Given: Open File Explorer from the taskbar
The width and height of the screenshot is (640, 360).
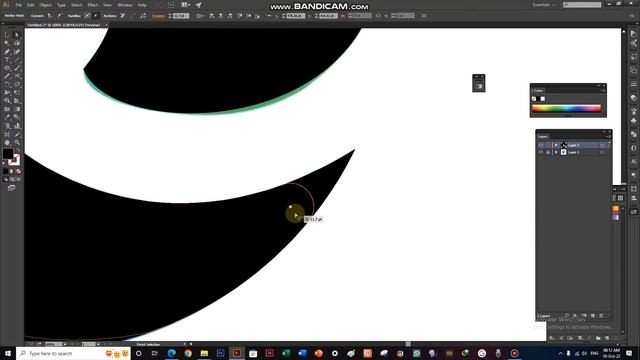Looking at the screenshot, I should coord(204,353).
